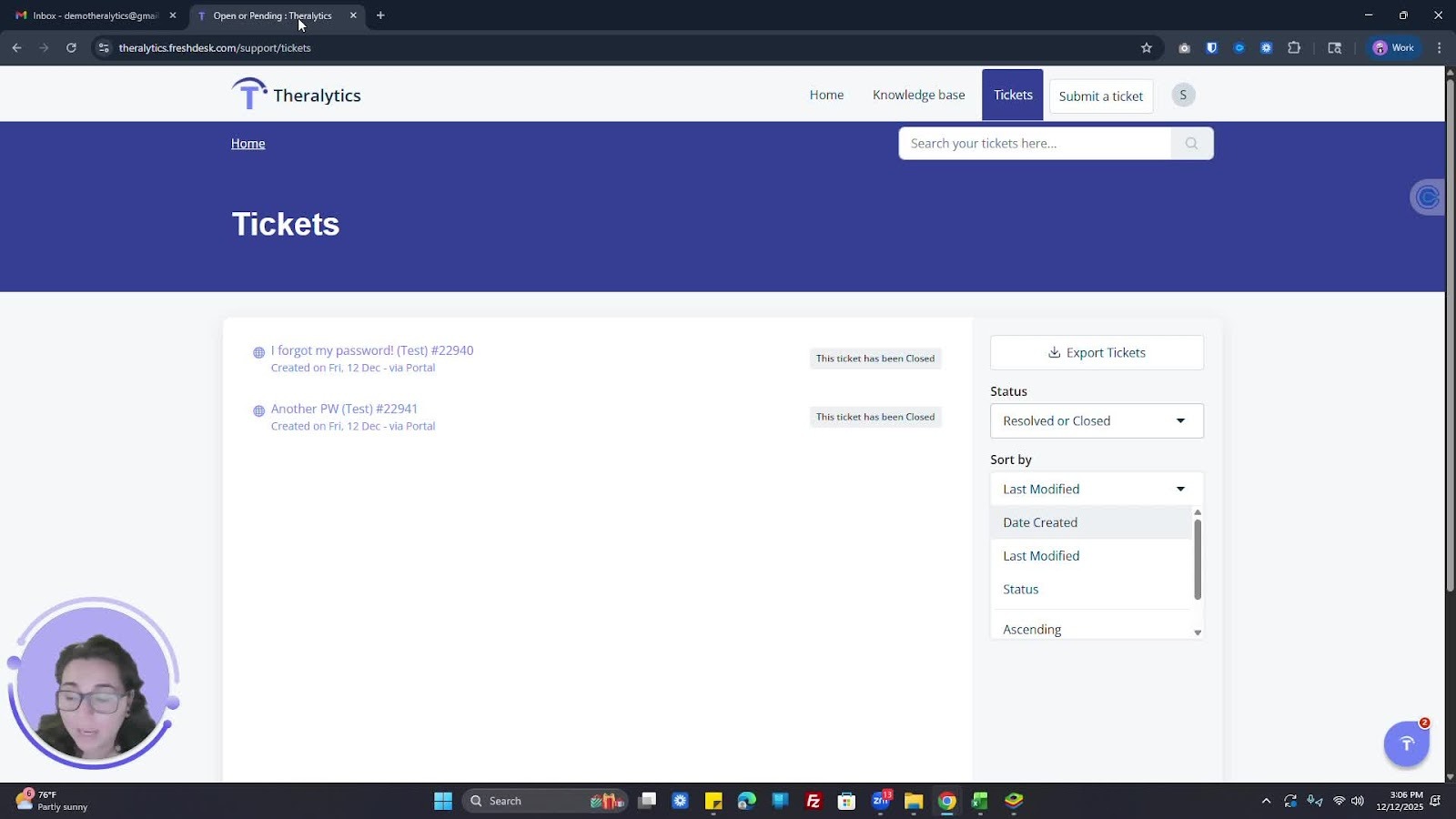1456x819 pixels.
Task: Click the page vertical scrollbar
Action: 1451,337
